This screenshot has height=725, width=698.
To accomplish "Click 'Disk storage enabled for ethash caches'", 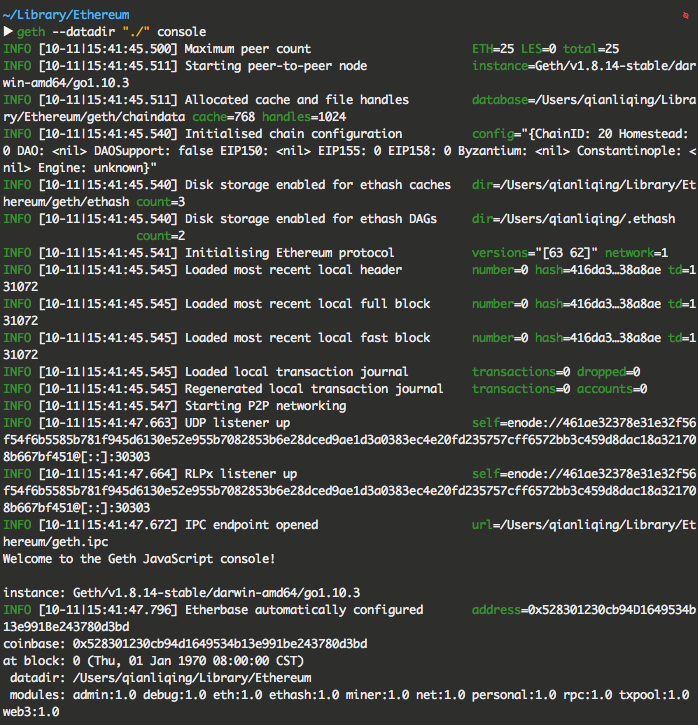I will point(318,185).
